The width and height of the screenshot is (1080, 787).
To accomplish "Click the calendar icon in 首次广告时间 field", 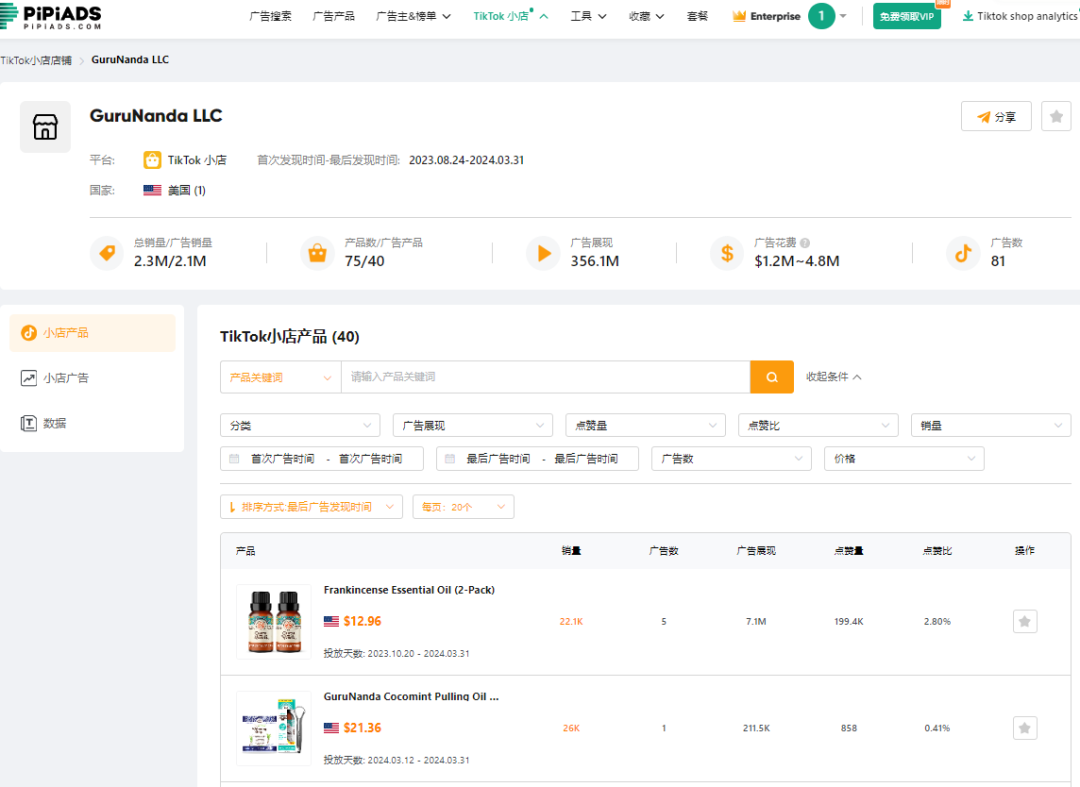I will (x=234, y=459).
